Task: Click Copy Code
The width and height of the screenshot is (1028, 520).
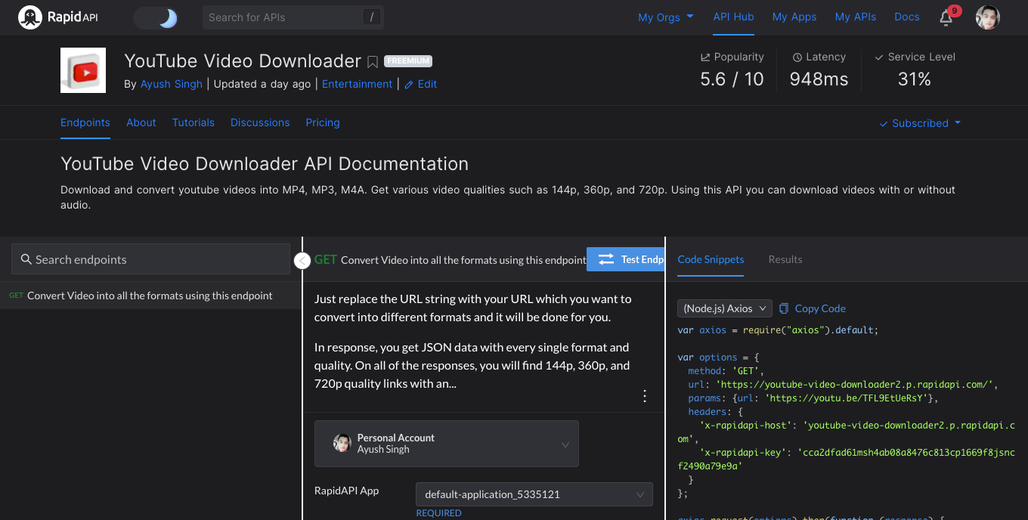Action: [812, 308]
